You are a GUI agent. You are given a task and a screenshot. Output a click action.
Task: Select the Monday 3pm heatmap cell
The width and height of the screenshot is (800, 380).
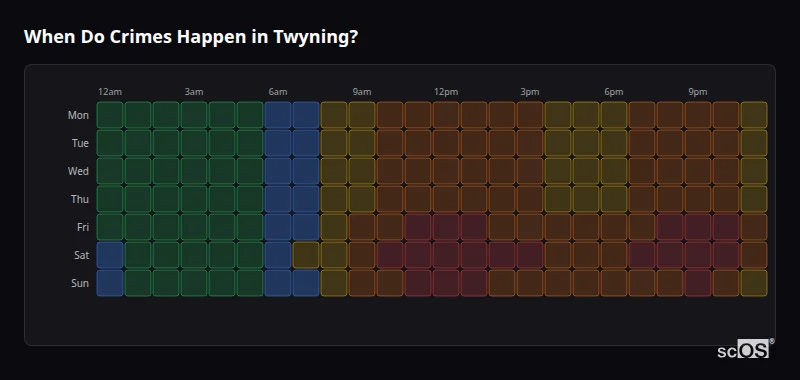(x=530, y=115)
